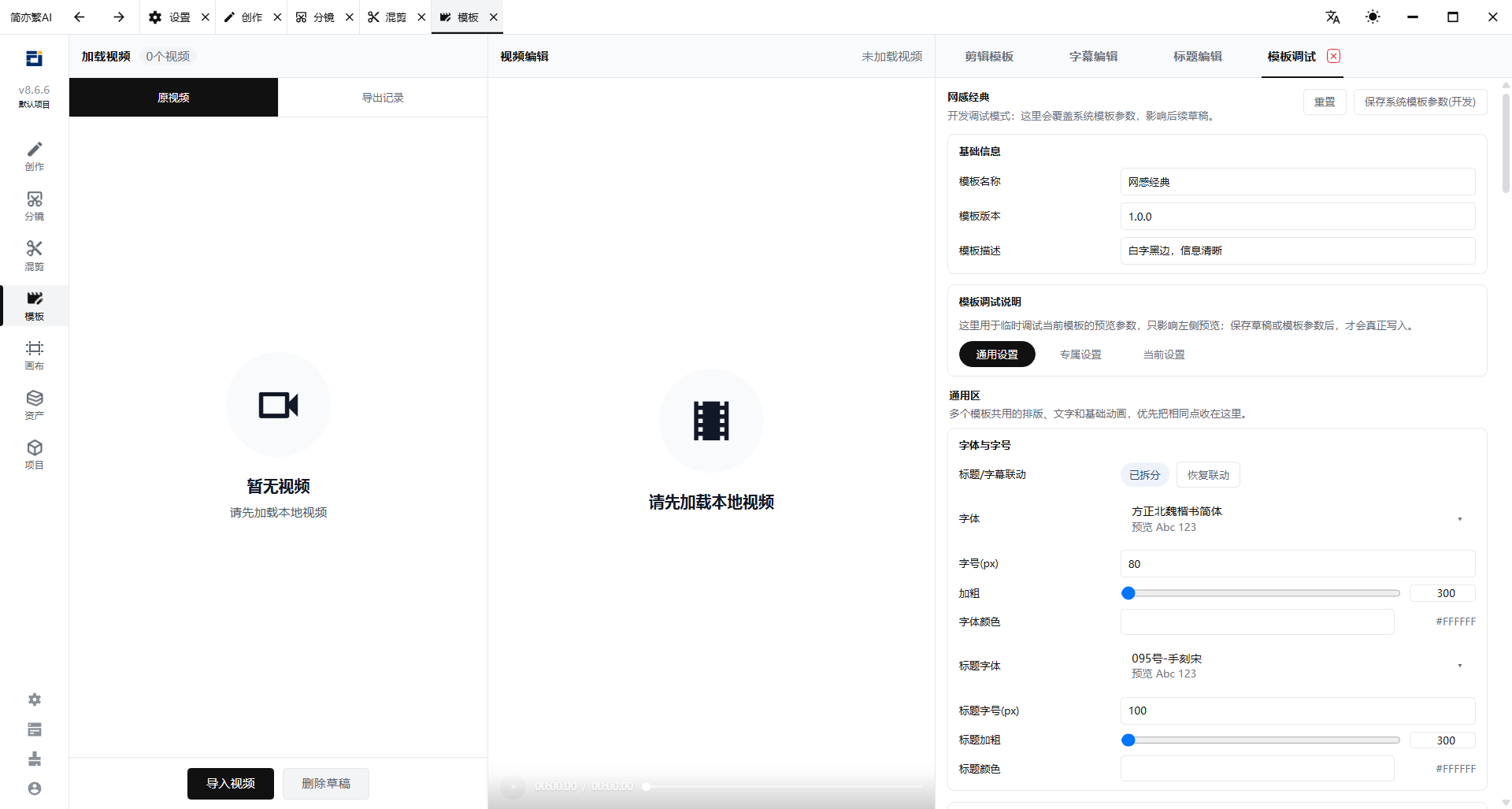Open the 分镜 sidebar section
Image resolution: width=1512 pixels, height=809 pixels.
[34, 206]
